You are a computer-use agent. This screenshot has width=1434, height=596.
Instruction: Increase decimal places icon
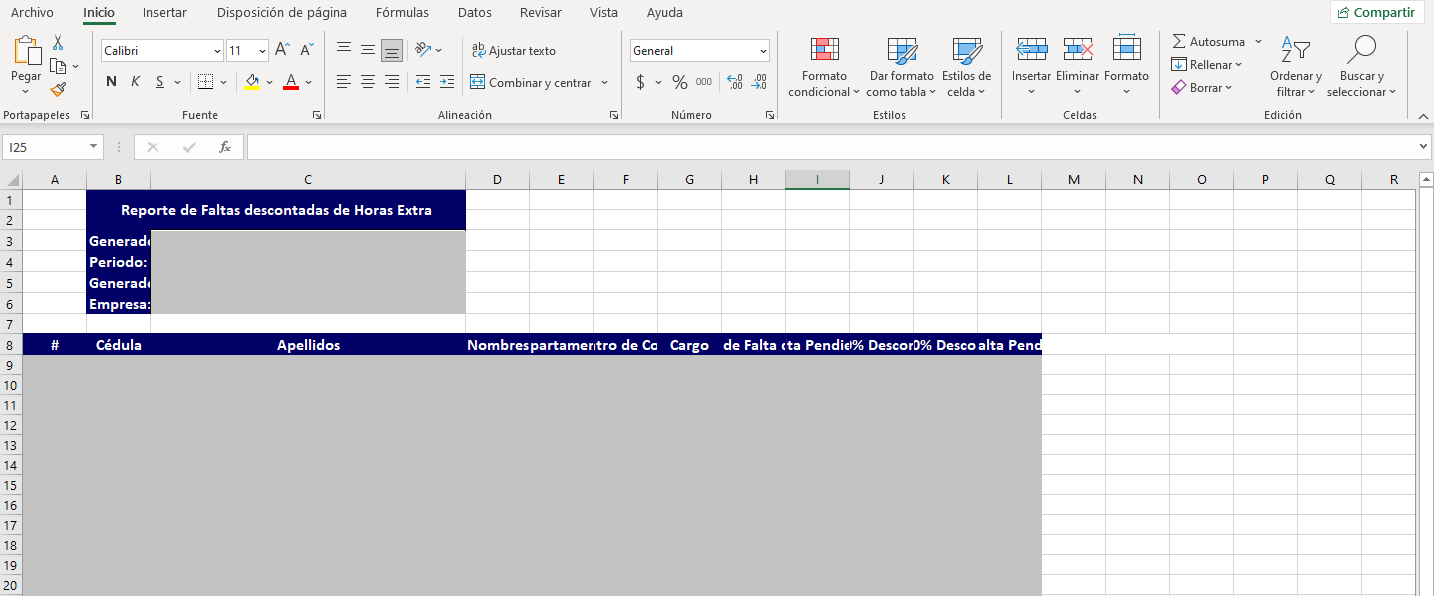tap(735, 82)
